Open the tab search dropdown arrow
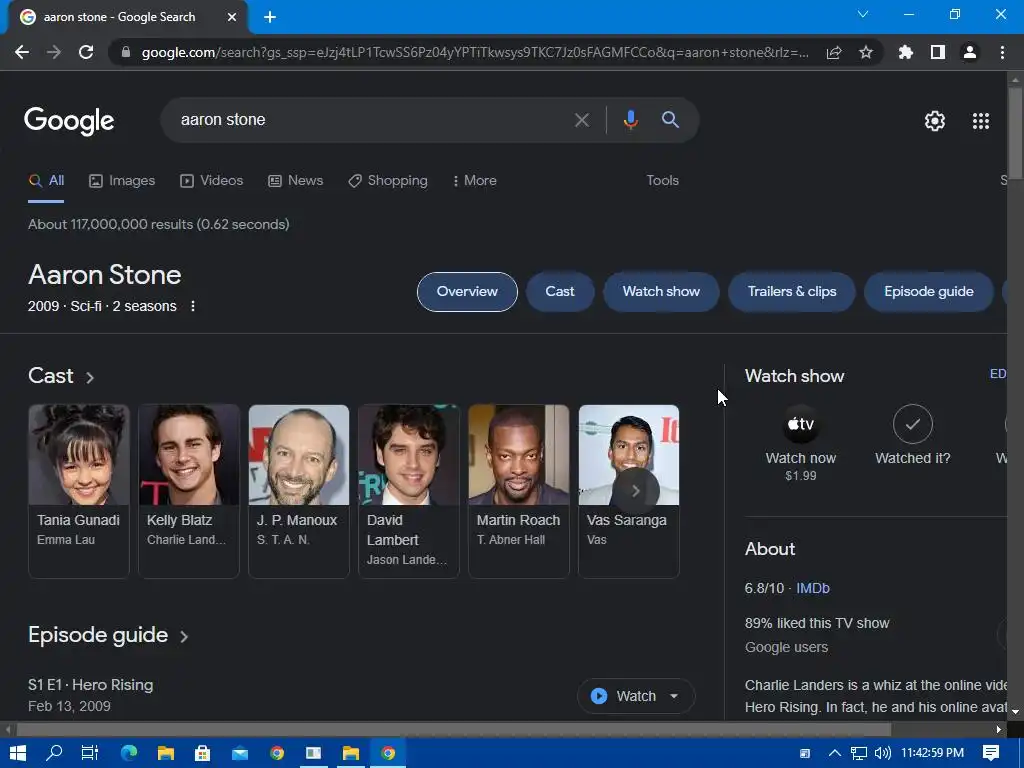The image size is (1024, 768). (x=863, y=14)
